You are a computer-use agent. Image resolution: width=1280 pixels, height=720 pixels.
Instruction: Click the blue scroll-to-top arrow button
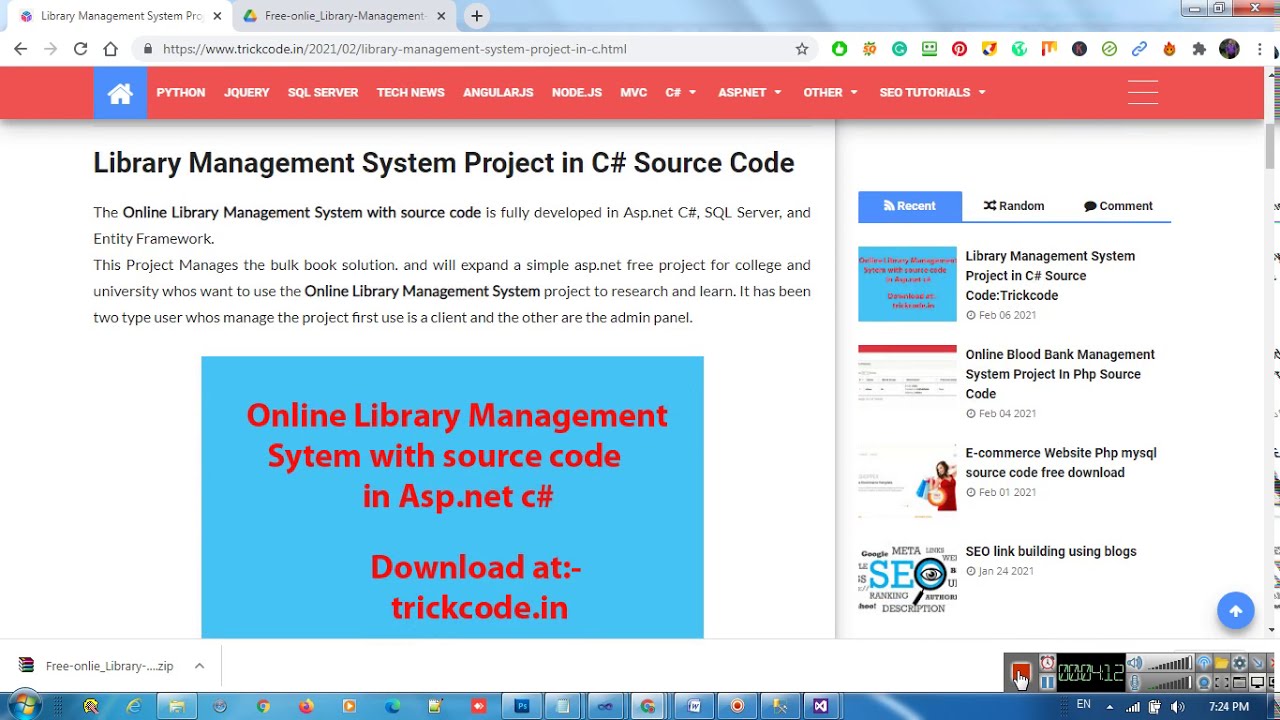[1235, 611]
